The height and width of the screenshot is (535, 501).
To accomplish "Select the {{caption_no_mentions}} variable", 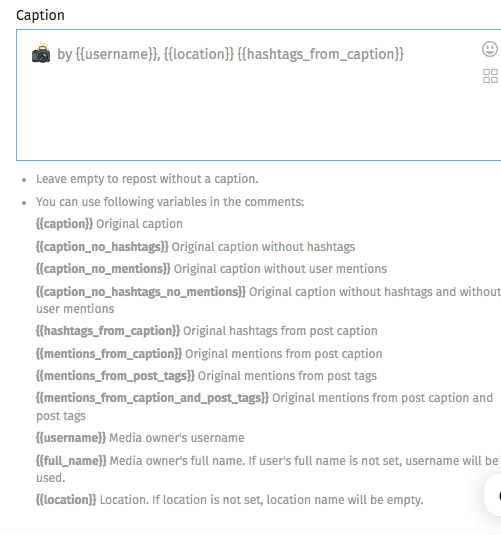I will pyautogui.click(x=103, y=269).
